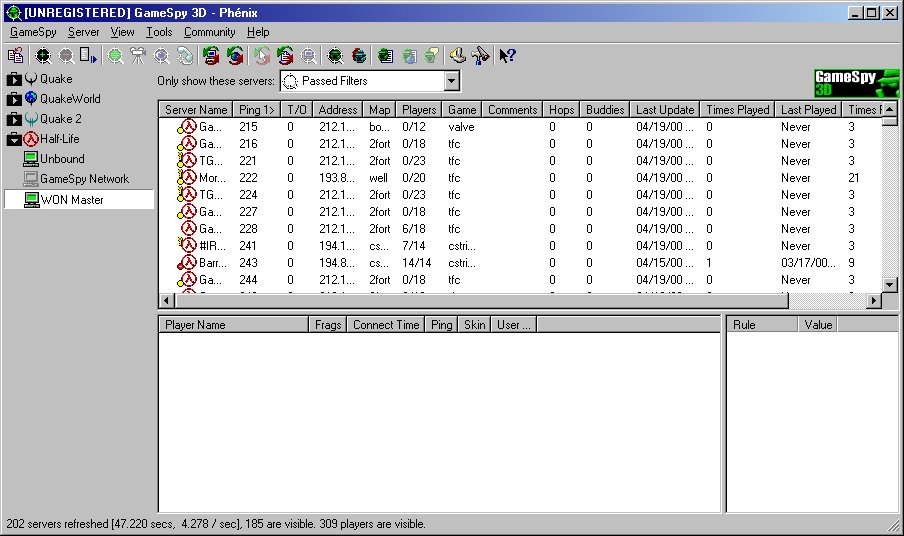904x536 pixels.
Task: Click the context help arrow-question icon
Action: tap(507, 56)
